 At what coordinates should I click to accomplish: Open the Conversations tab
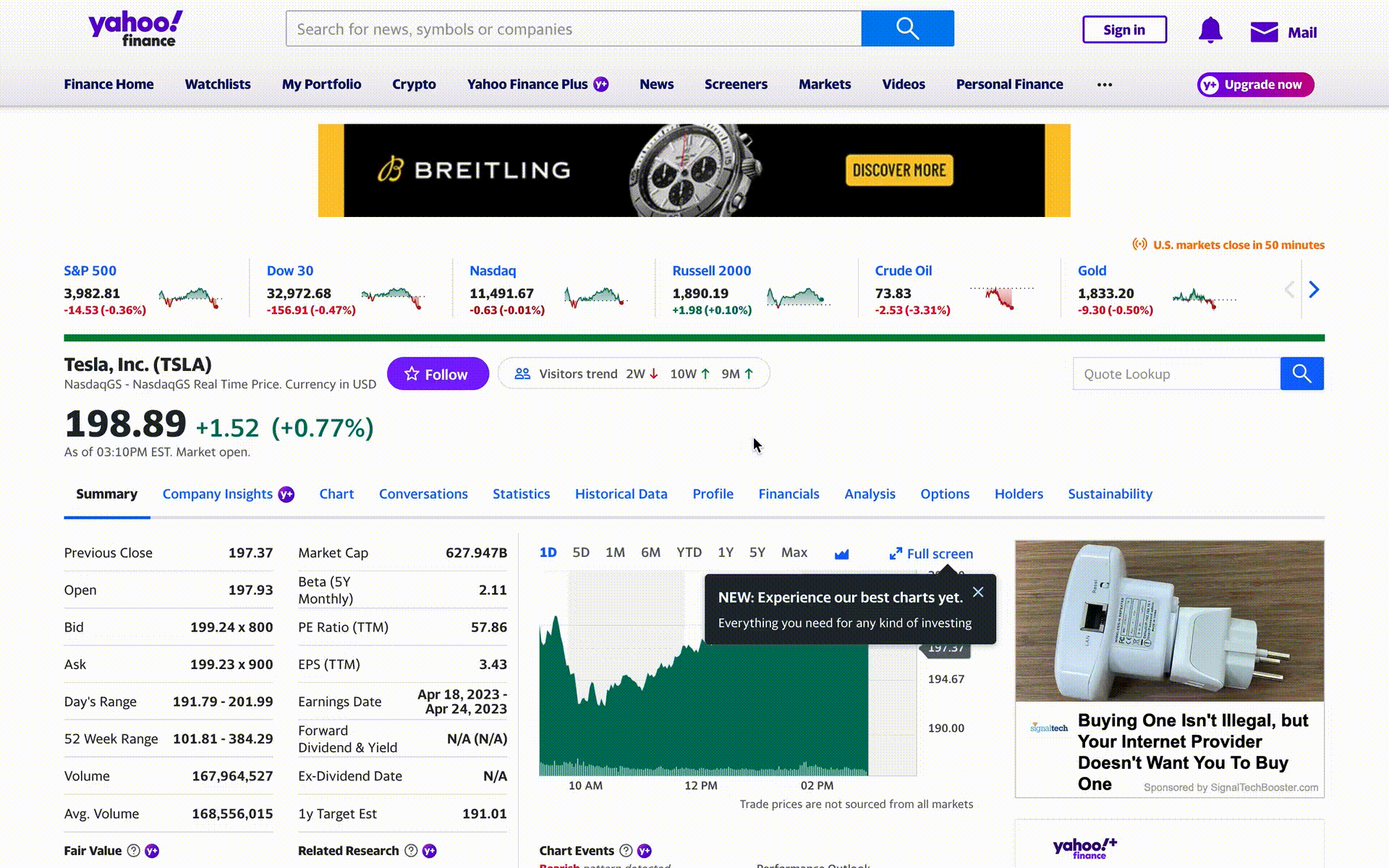(x=423, y=494)
